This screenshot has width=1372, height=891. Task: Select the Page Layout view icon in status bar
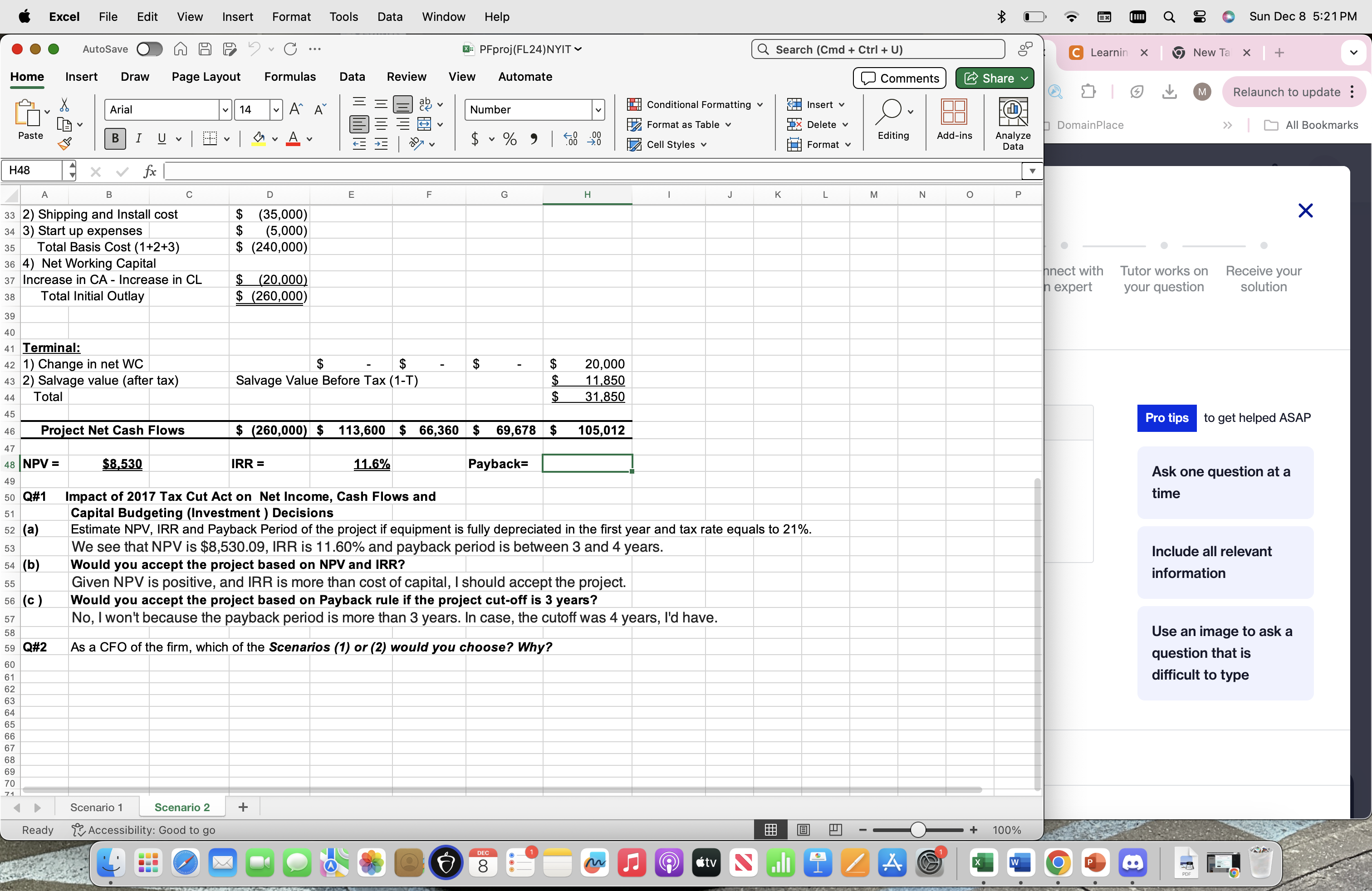click(x=803, y=830)
